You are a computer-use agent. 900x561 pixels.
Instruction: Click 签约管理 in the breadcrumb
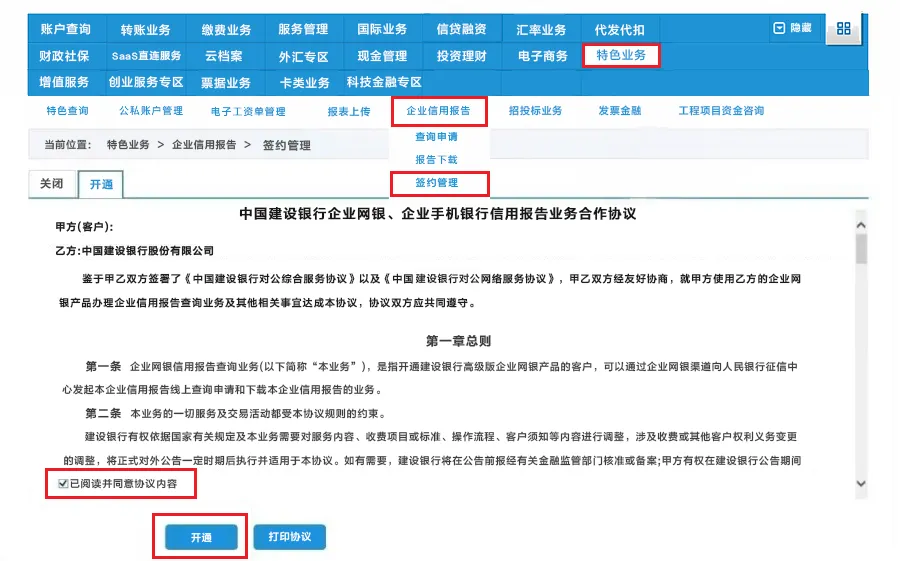click(x=286, y=145)
